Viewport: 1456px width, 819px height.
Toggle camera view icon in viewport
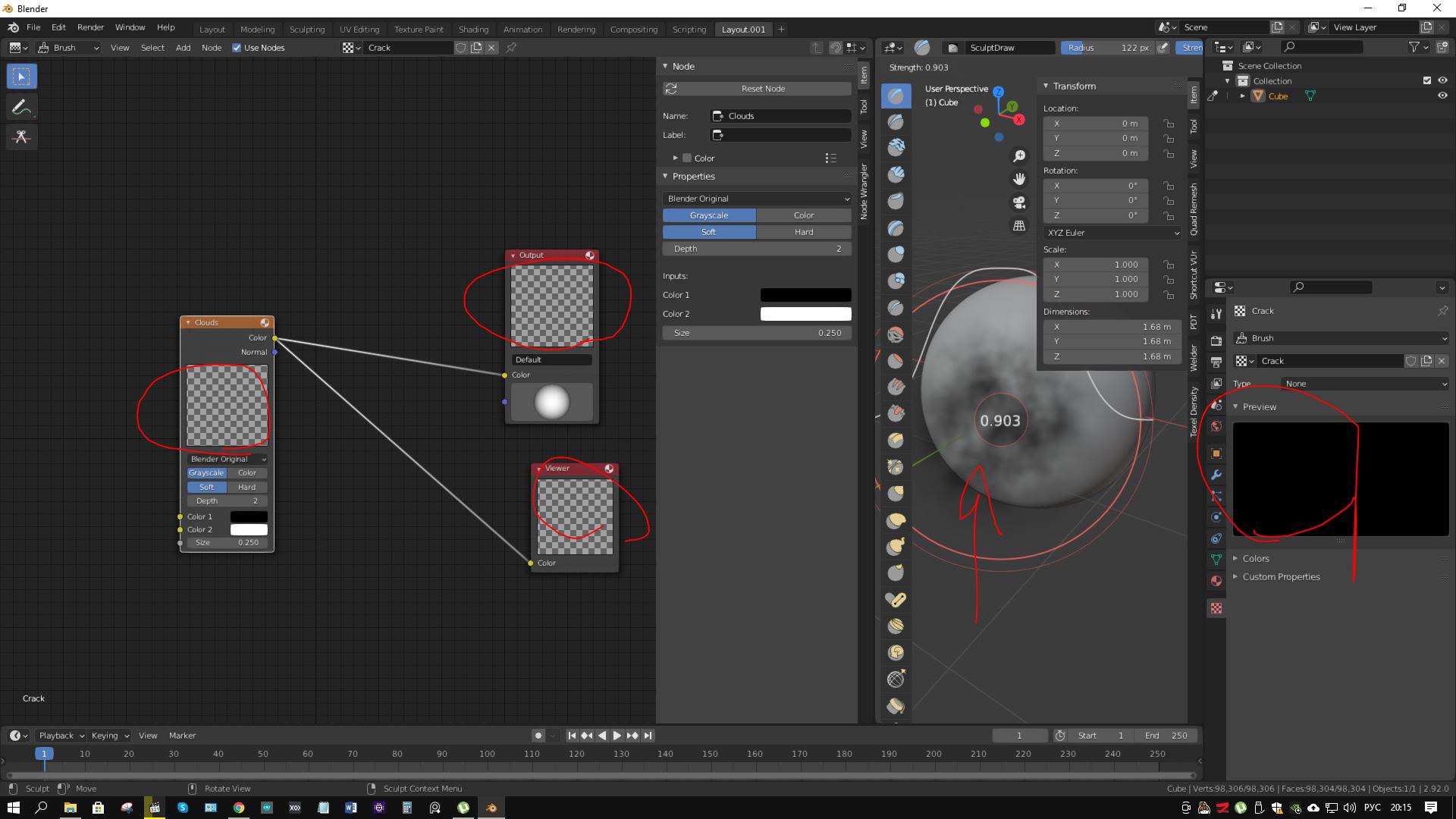point(1019,202)
